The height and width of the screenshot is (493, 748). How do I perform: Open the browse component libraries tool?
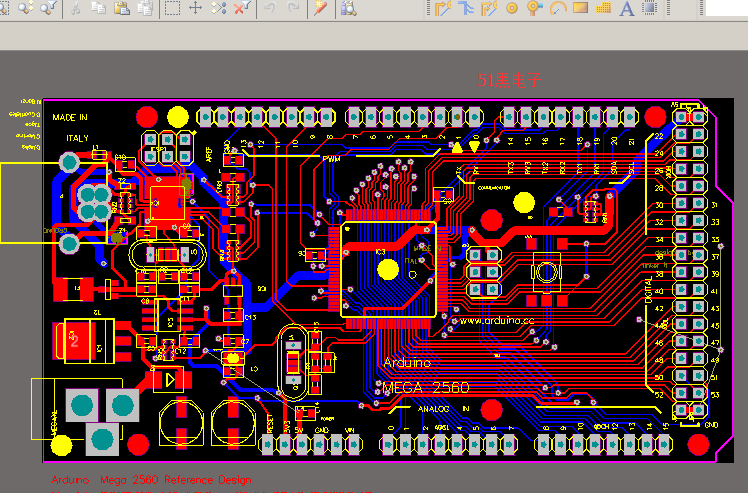pyautogui.click(x=349, y=8)
